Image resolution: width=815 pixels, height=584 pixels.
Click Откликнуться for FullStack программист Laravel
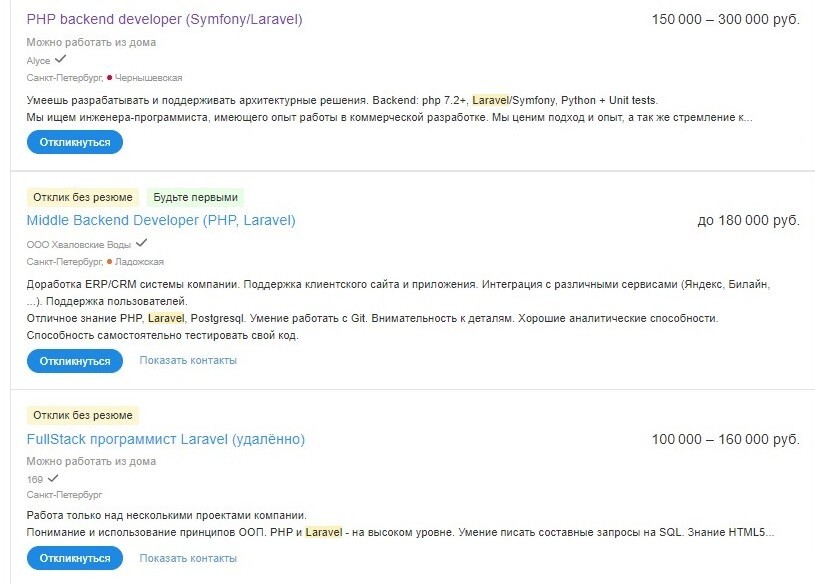click(x=75, y=559)
